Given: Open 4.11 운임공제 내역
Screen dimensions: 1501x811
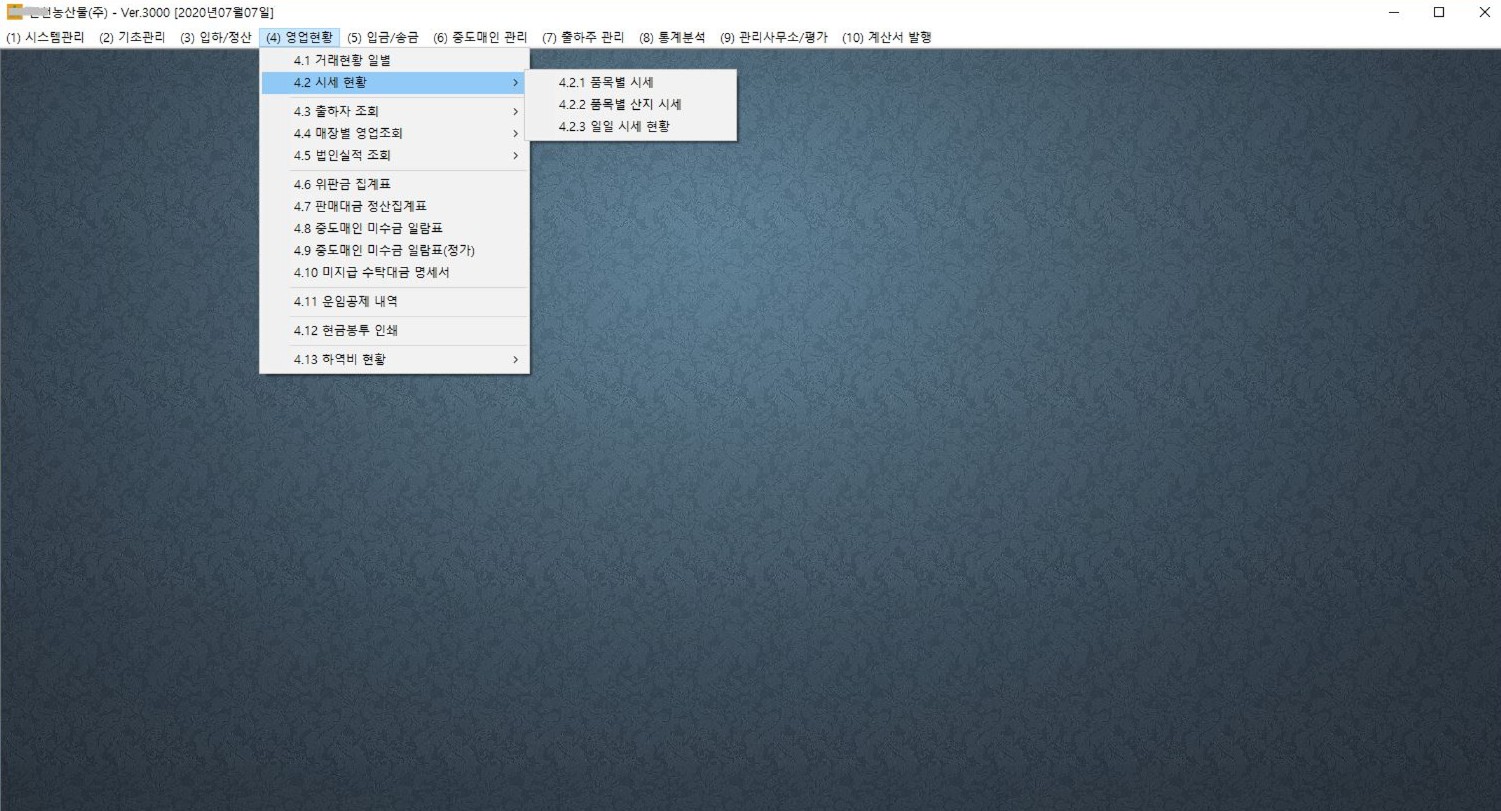Looking at the screenshot, I should [344, 301].
